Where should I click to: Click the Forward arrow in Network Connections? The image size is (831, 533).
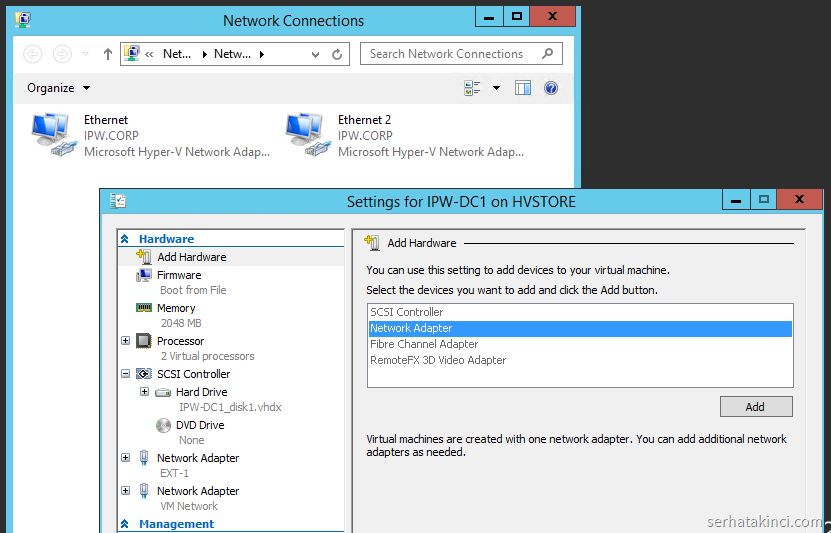click(62, 54)
